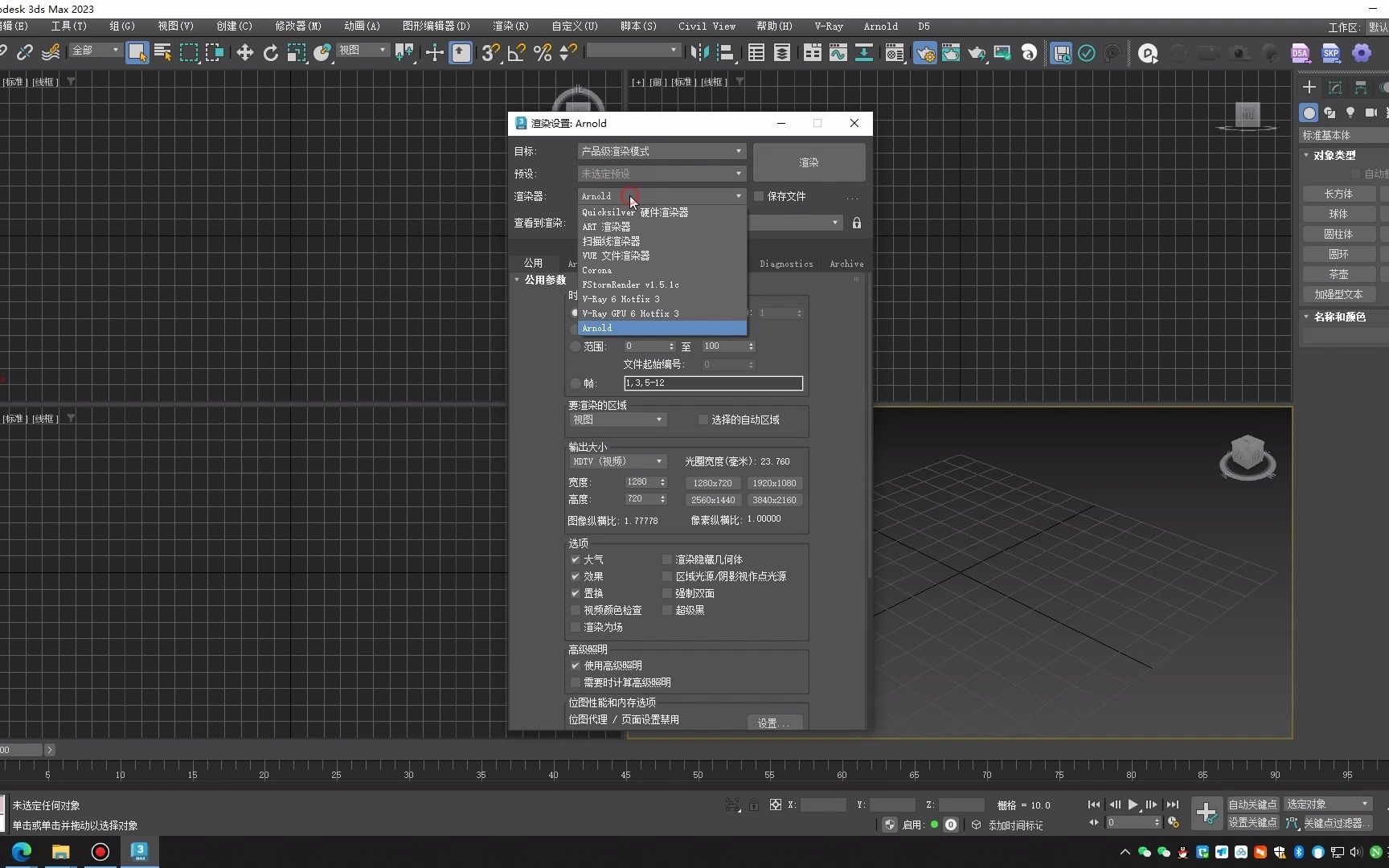Enable Video Color Check (视频颜色检查)
This screenshot has width=1389, height=868.
coord(576,610)
